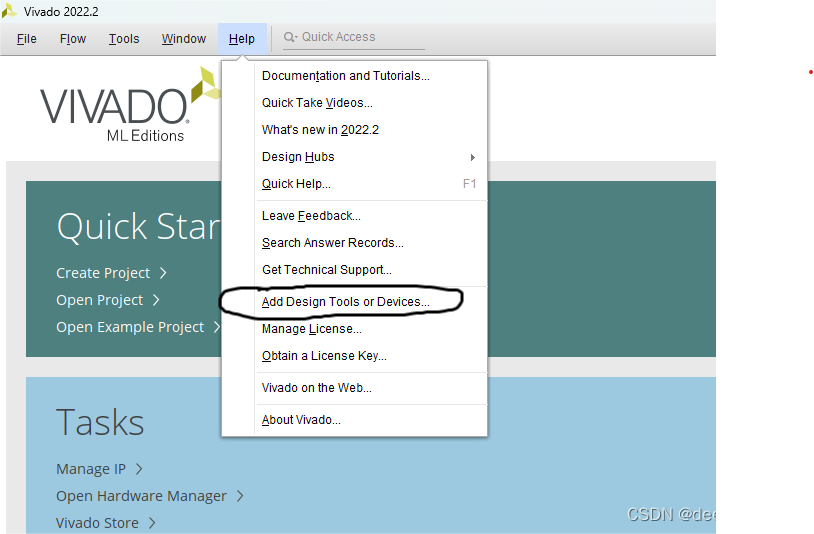Click the Open Hardware Manager link
This screenshot has height=534, width=814.
click(141, 496)
